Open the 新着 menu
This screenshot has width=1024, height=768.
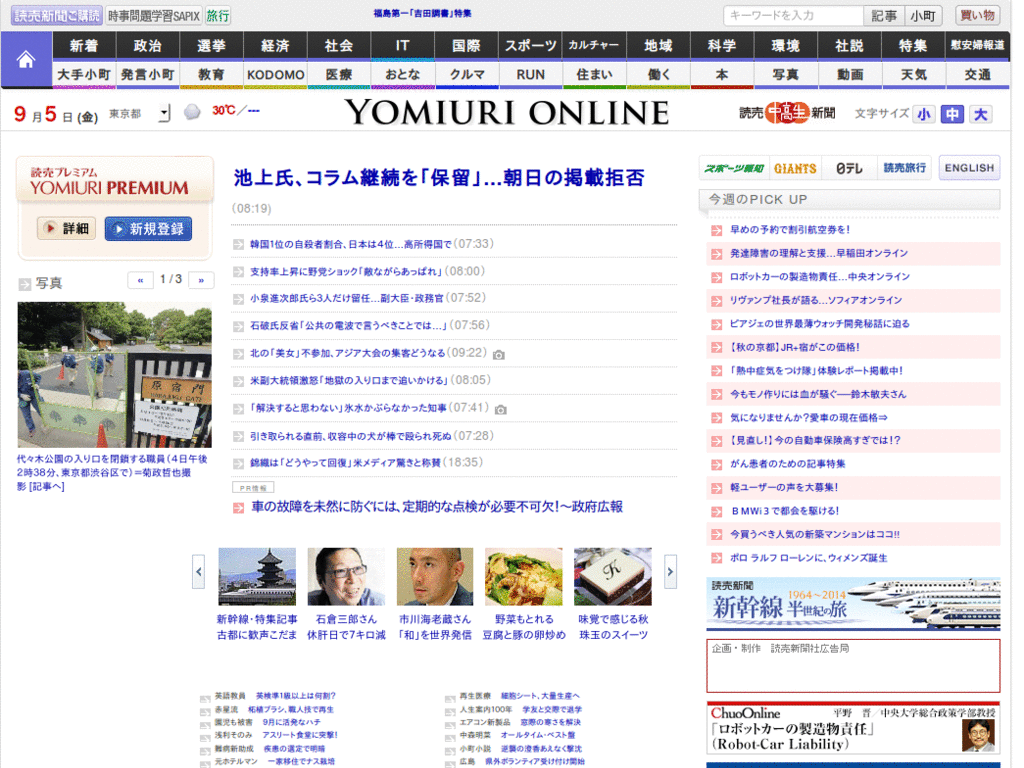(x=84, y=46)
